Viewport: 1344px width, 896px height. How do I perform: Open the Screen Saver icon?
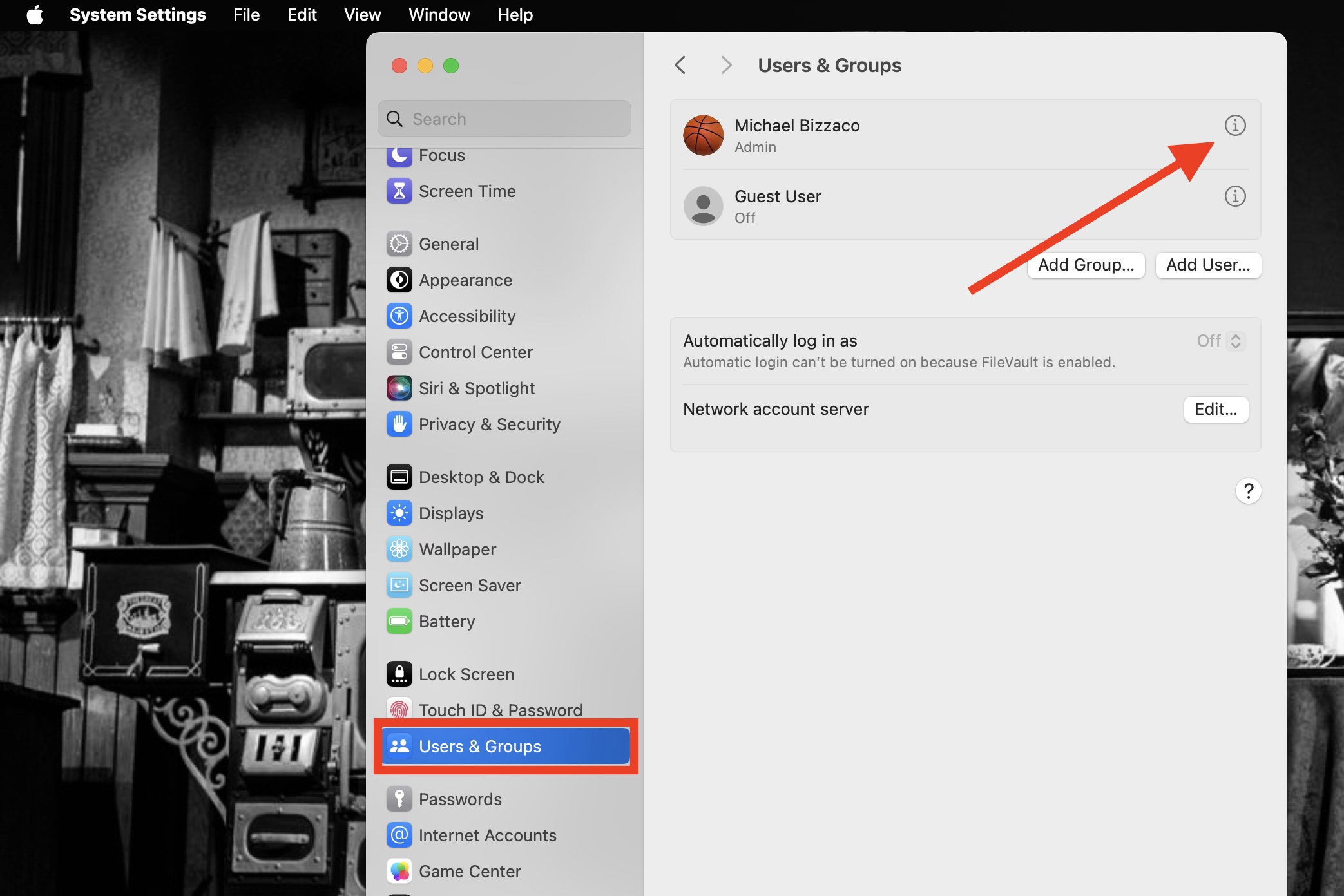(x=399, y=586)
